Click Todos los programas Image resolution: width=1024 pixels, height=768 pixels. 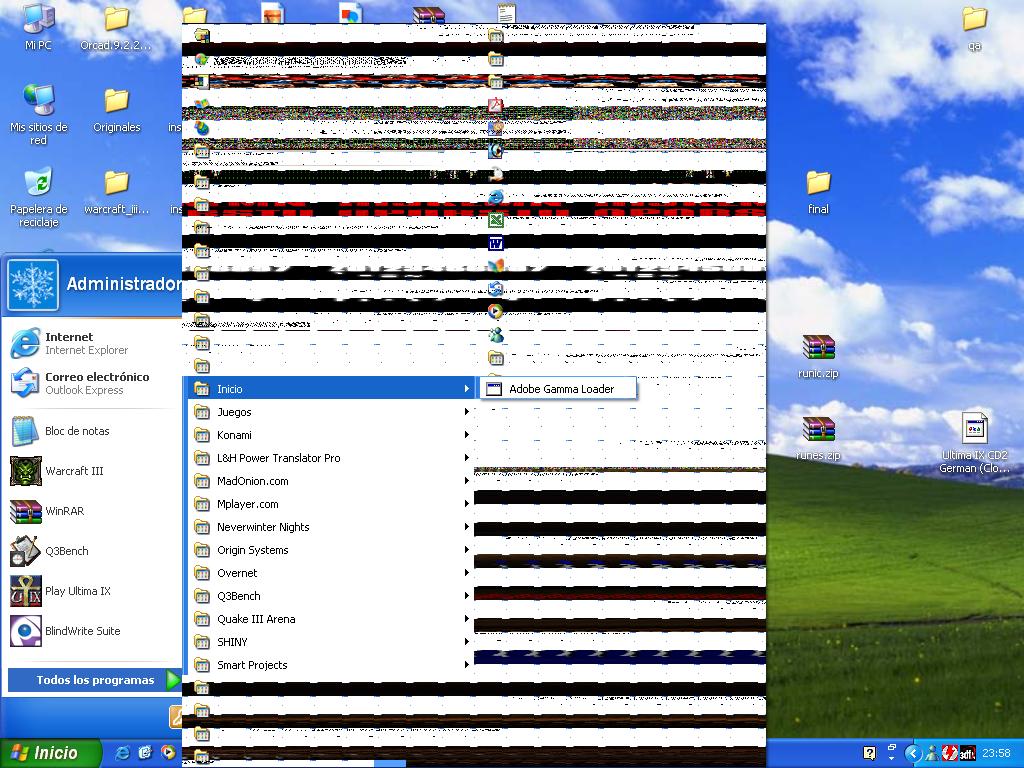click(x=95, y=680)
